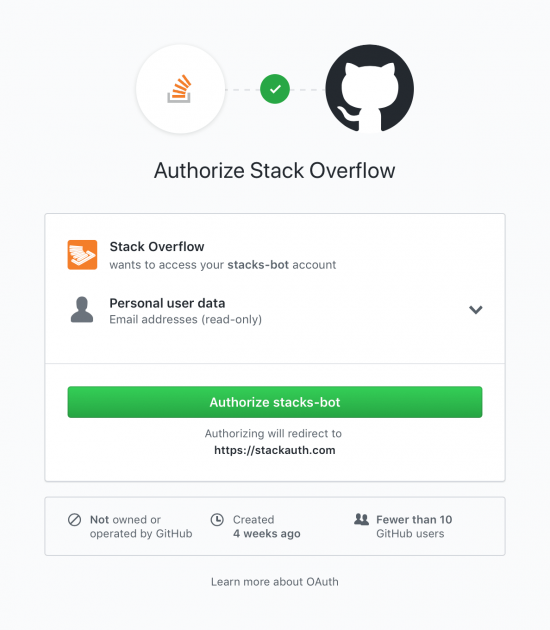The image size is (550, 630).
Task: Click Not owned or operated by GitHub
Action: [141, 526]
